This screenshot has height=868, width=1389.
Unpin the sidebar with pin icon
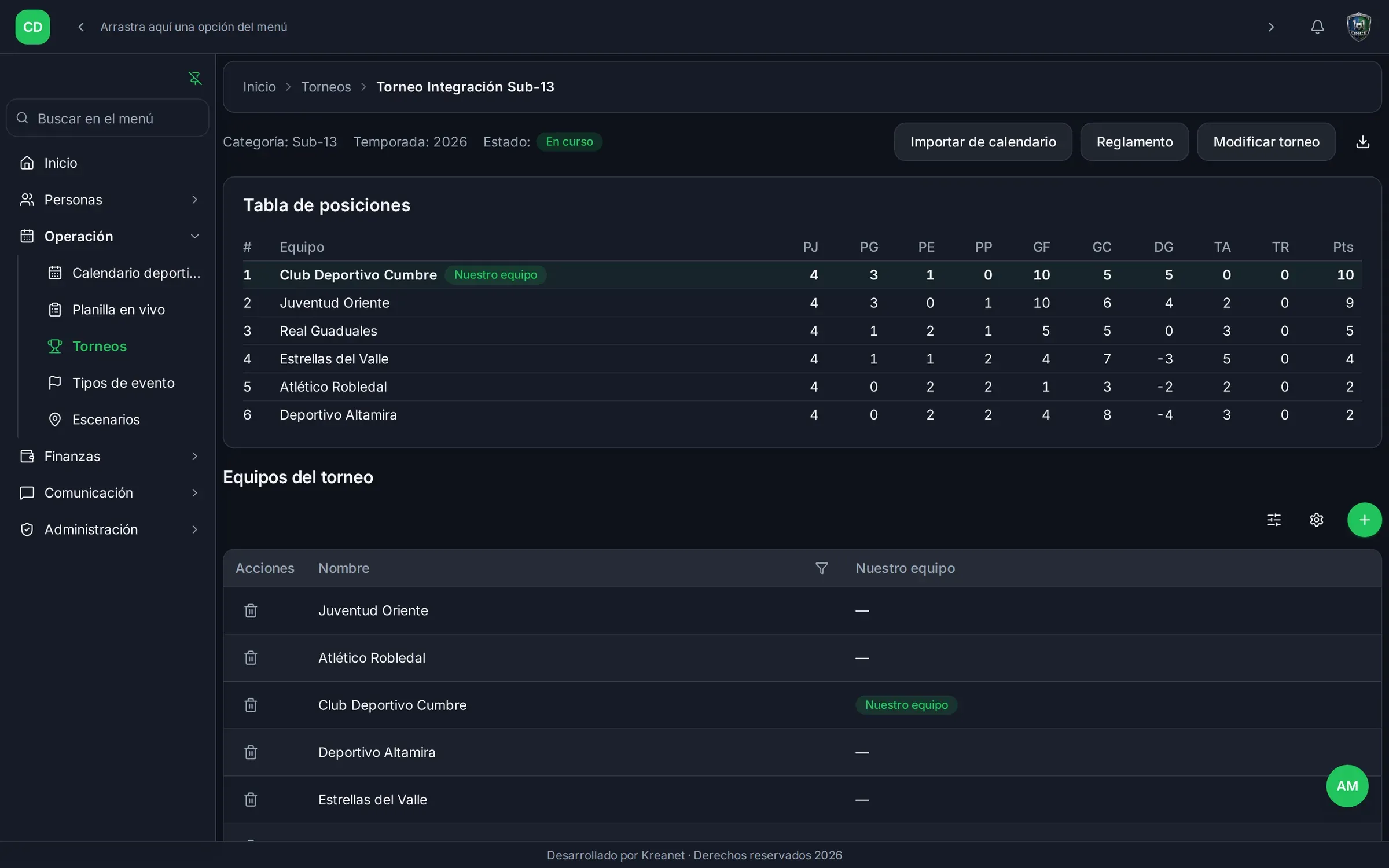[x=195, y=78]
